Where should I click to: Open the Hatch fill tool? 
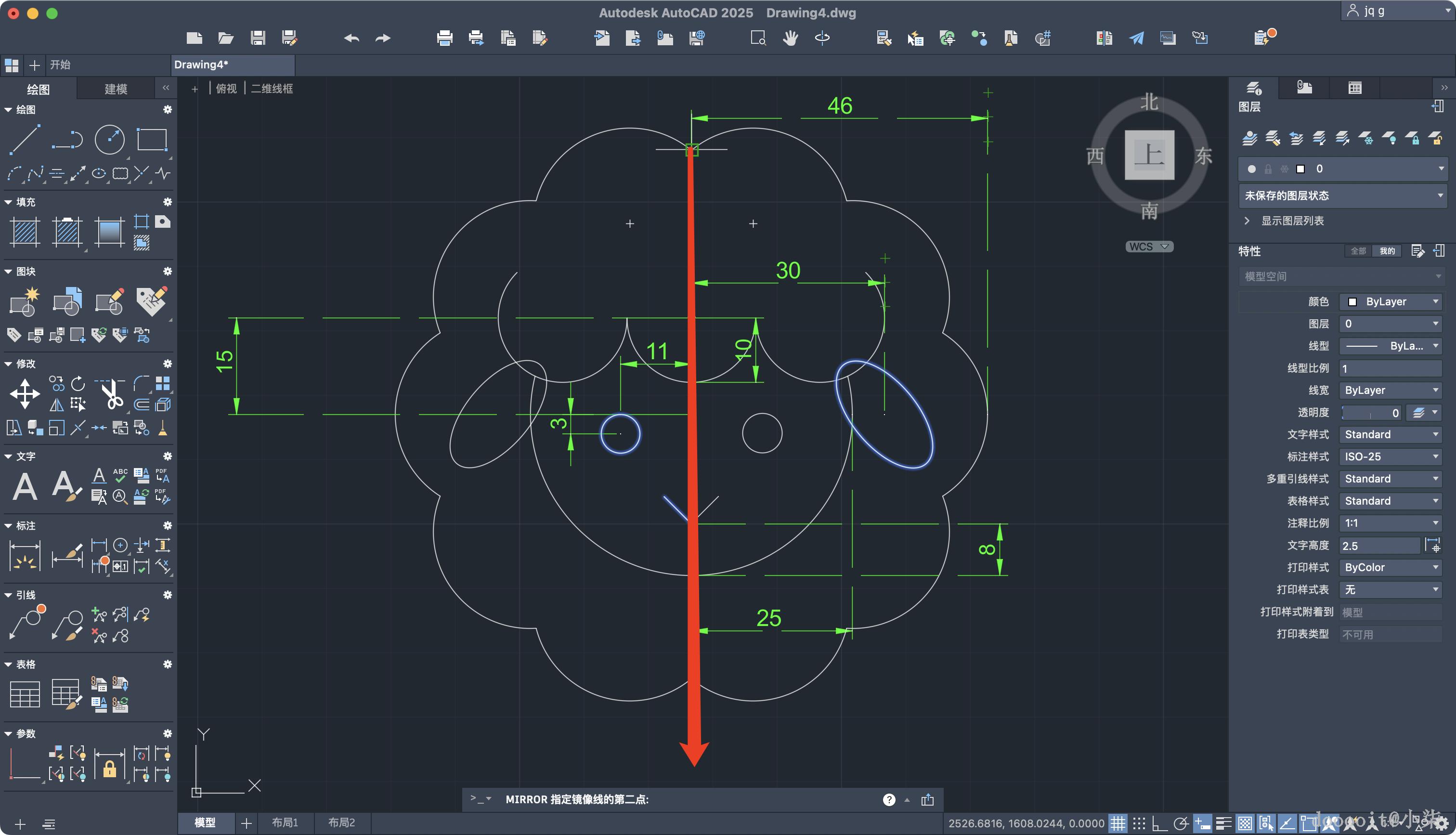[25, 232]
